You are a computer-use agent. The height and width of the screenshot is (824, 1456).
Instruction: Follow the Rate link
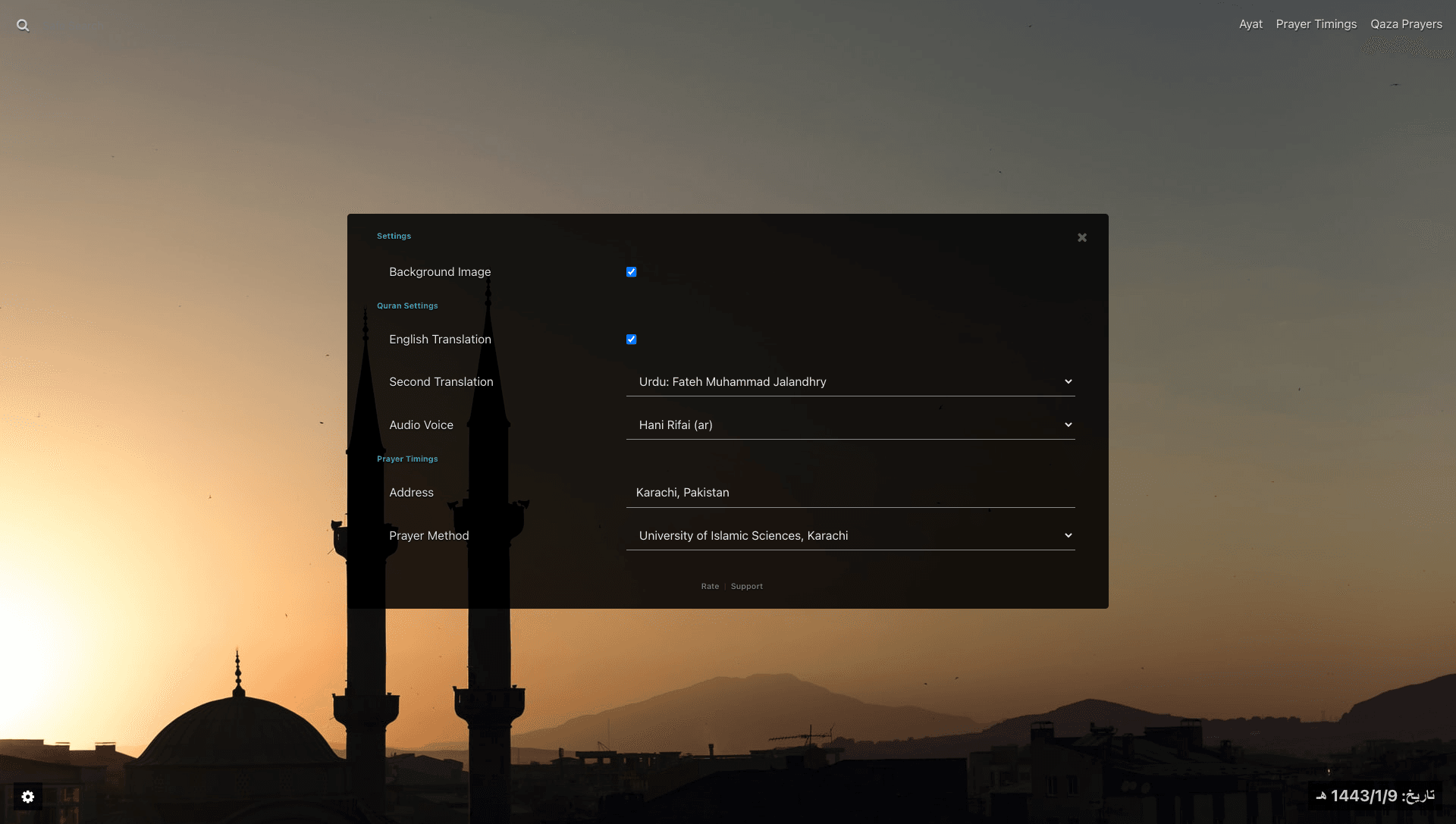pyautogui.click(x=710, y=586)
